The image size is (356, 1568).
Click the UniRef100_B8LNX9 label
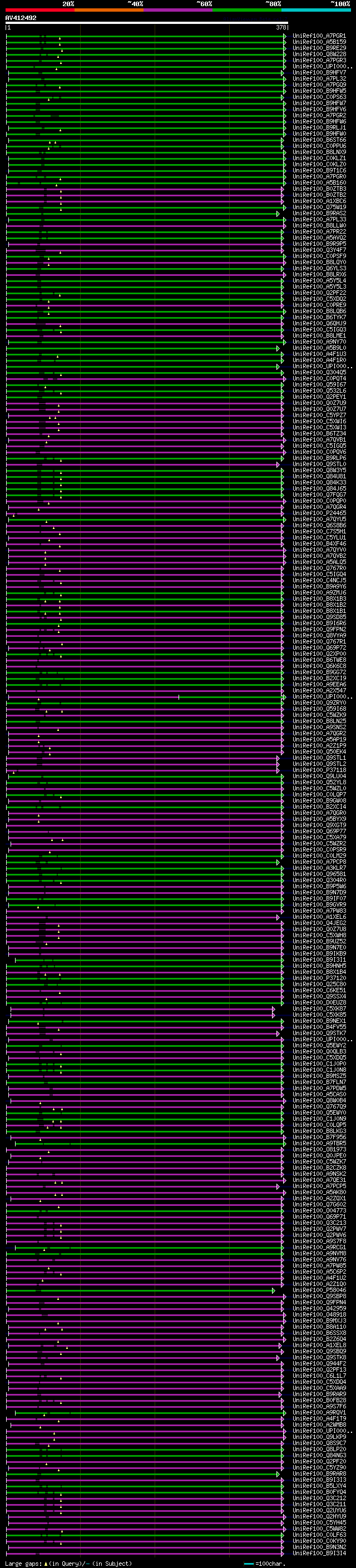[x=319, y=152]
